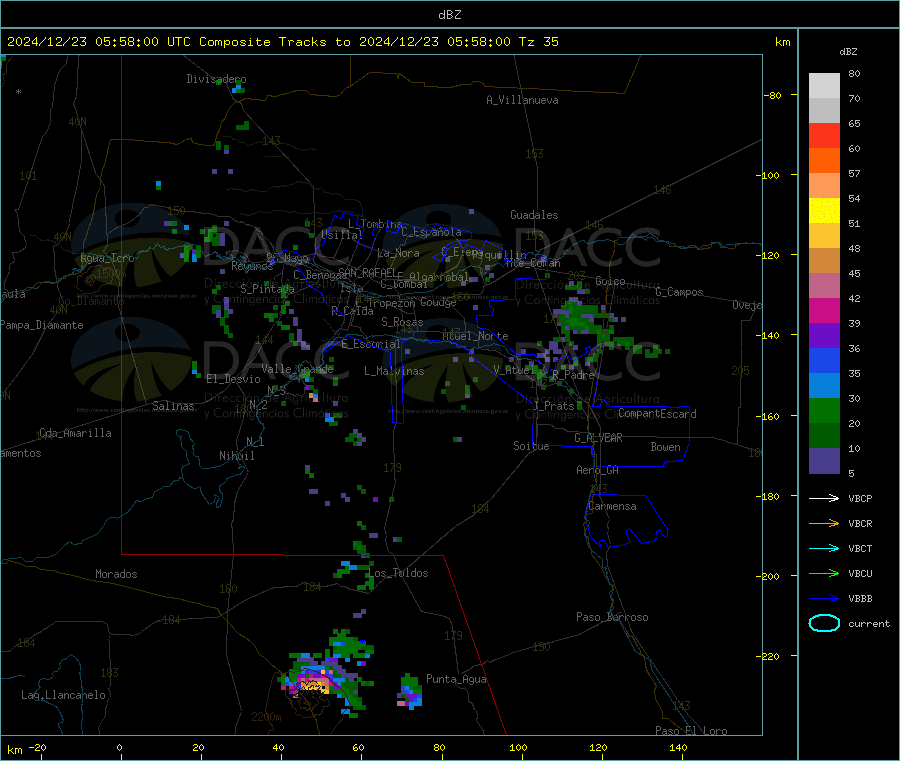Screen dimensions: 900x761
Task: Click the 'Tz 35' value in the header
Action: 538,42
